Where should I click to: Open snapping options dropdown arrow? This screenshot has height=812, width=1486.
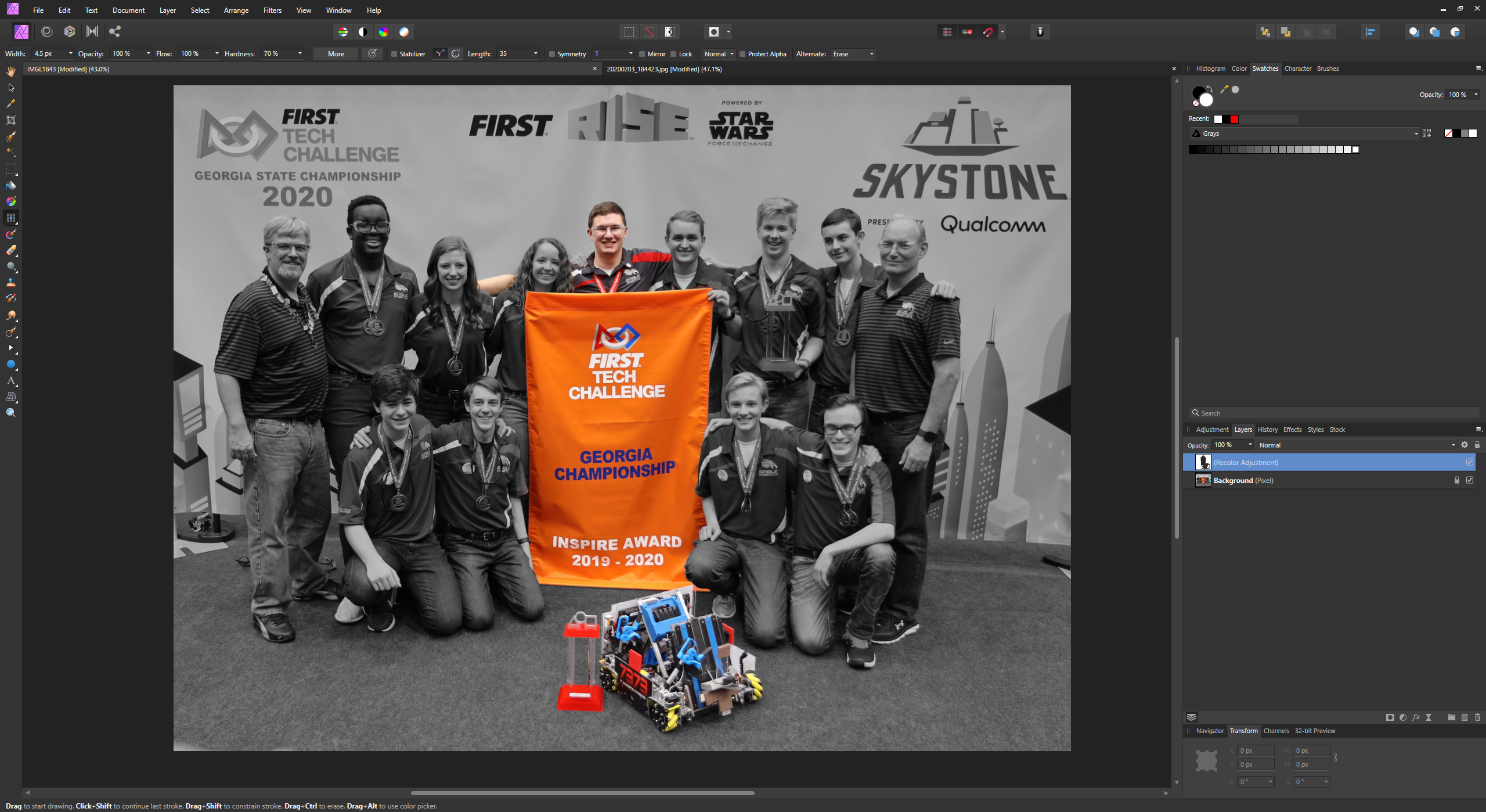[x=1002, y=32]
